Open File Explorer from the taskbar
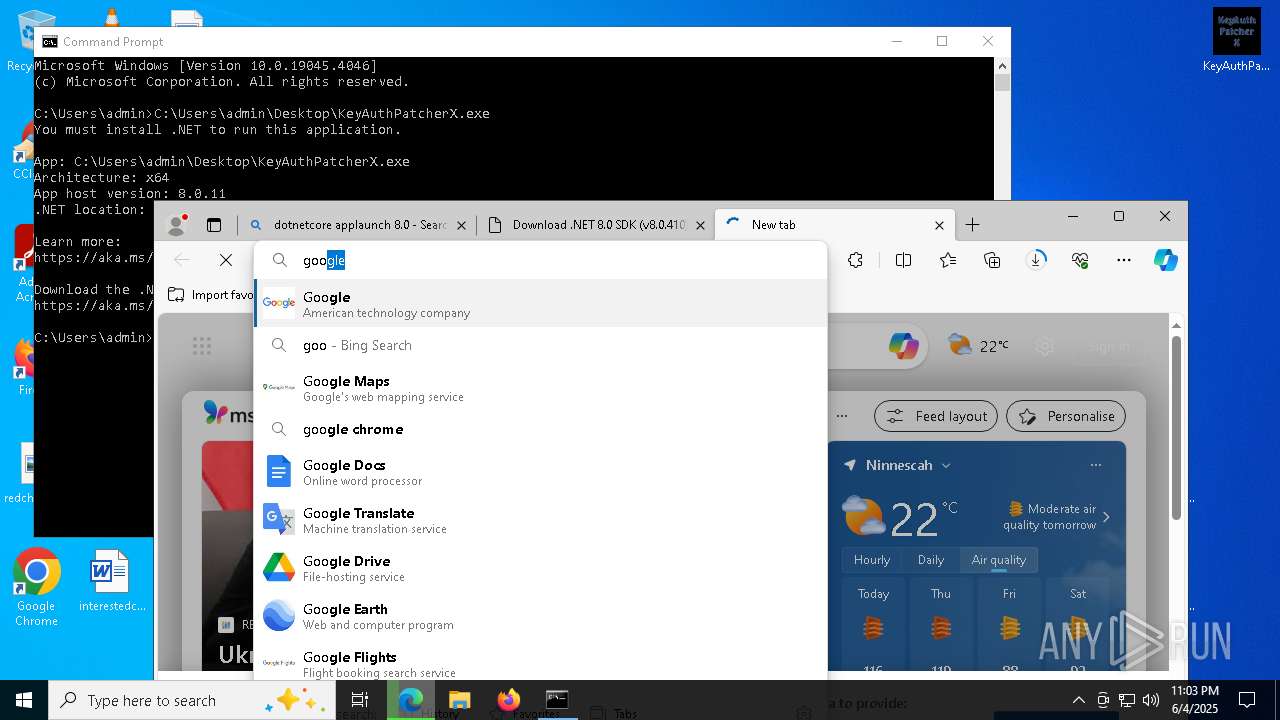Image resolution: width=1280 pixels, height=720 pixels. coord(459,700)
